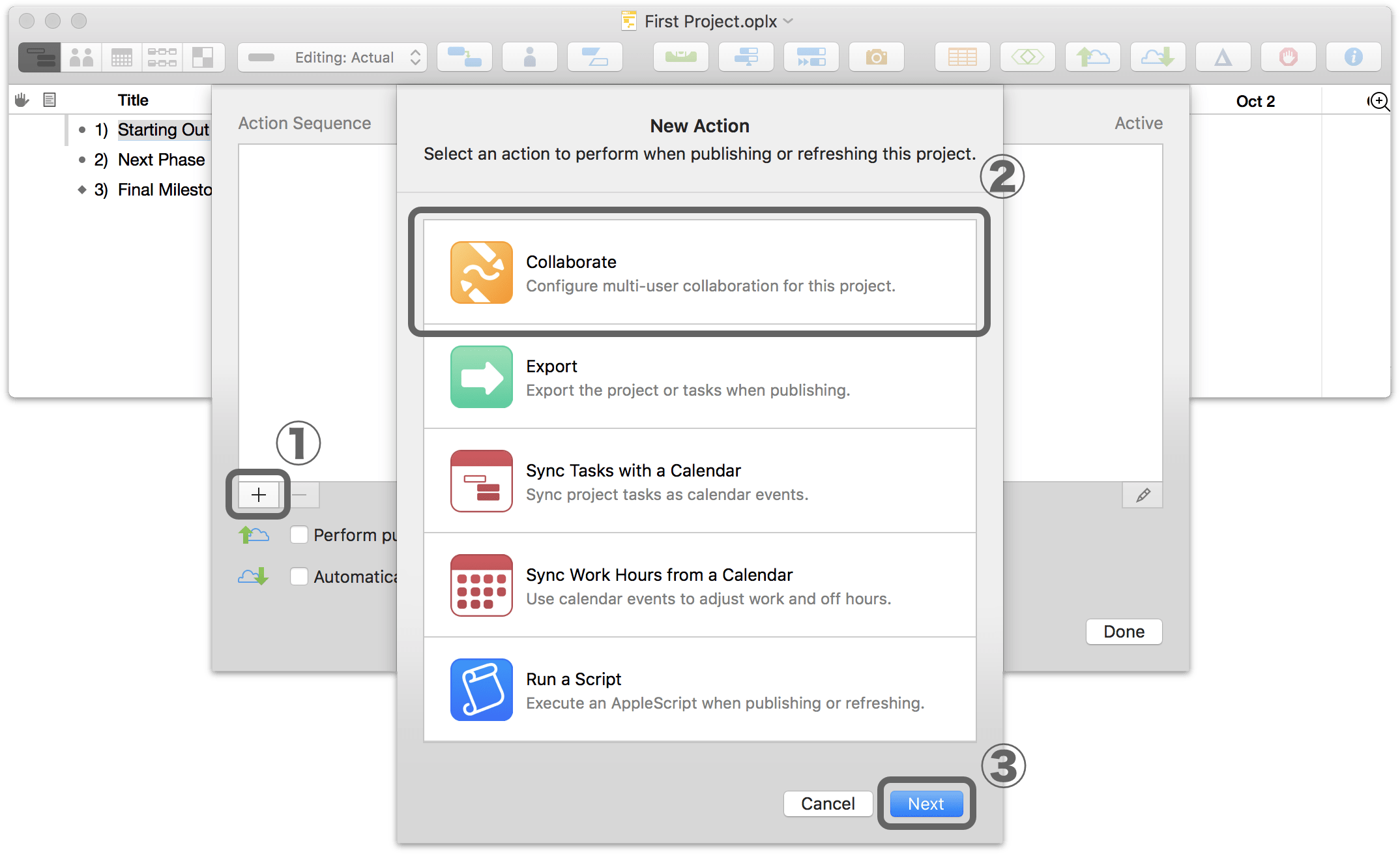Select the Sync Tasks with a Calendar icon

click(480, 483)
